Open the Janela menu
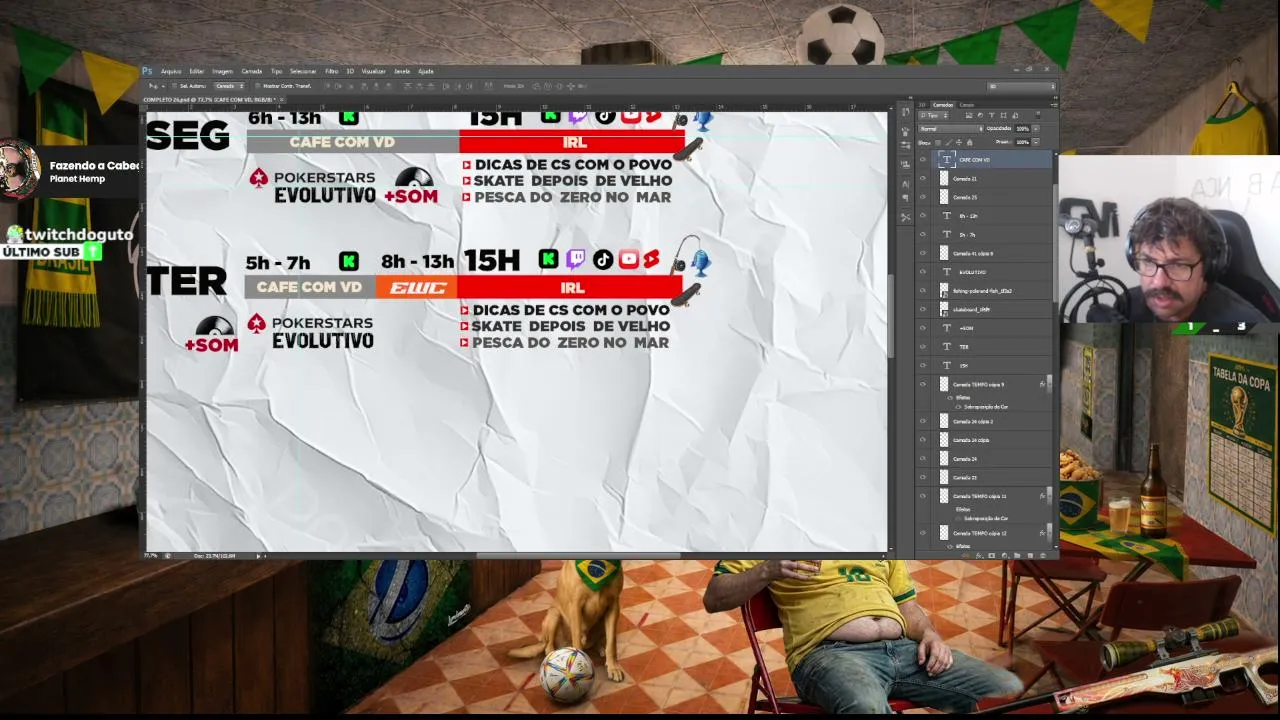 click(402, 71)
